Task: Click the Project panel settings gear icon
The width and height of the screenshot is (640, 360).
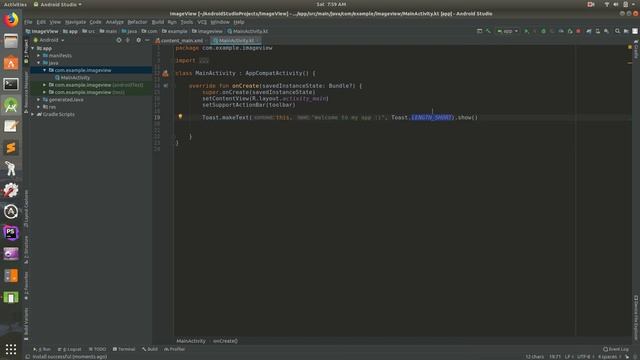Action: [x=138, y=40]
